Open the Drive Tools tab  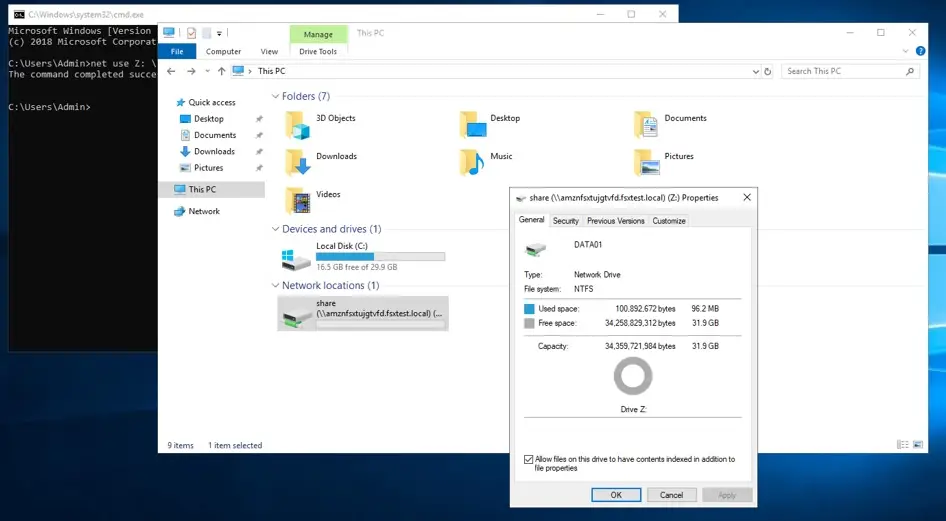(x=318, y=51)
